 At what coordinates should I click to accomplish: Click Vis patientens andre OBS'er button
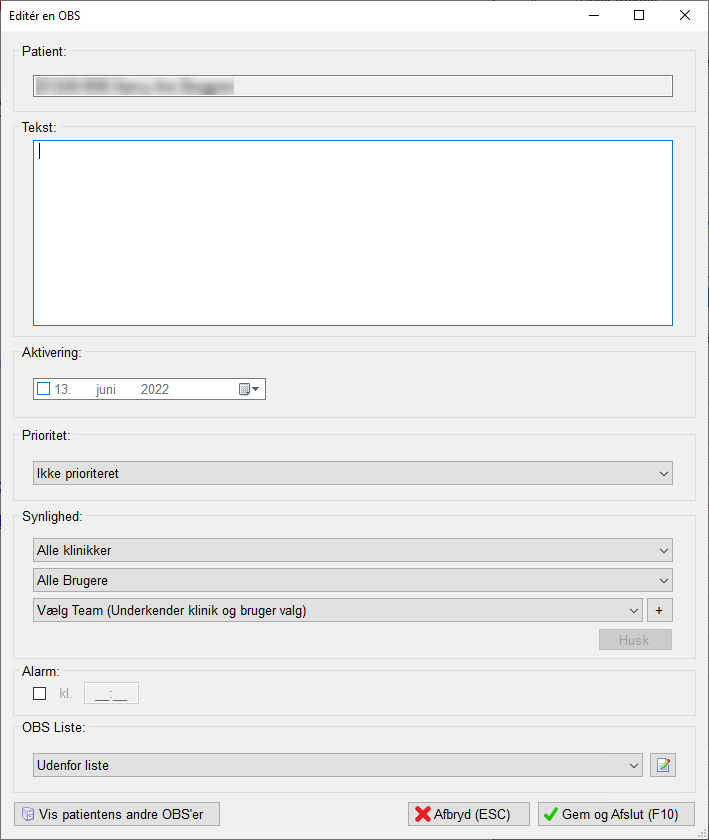click(117, 814)
